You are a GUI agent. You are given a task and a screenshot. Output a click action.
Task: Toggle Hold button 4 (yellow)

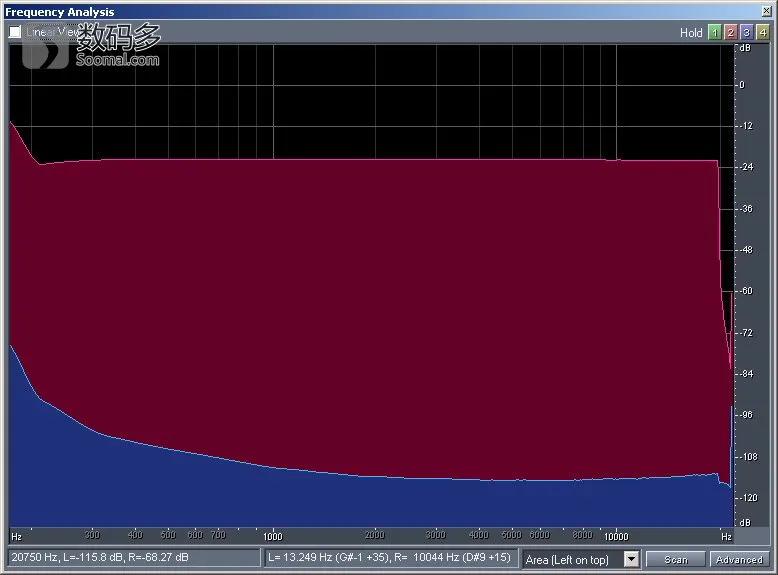pos(763,33)
